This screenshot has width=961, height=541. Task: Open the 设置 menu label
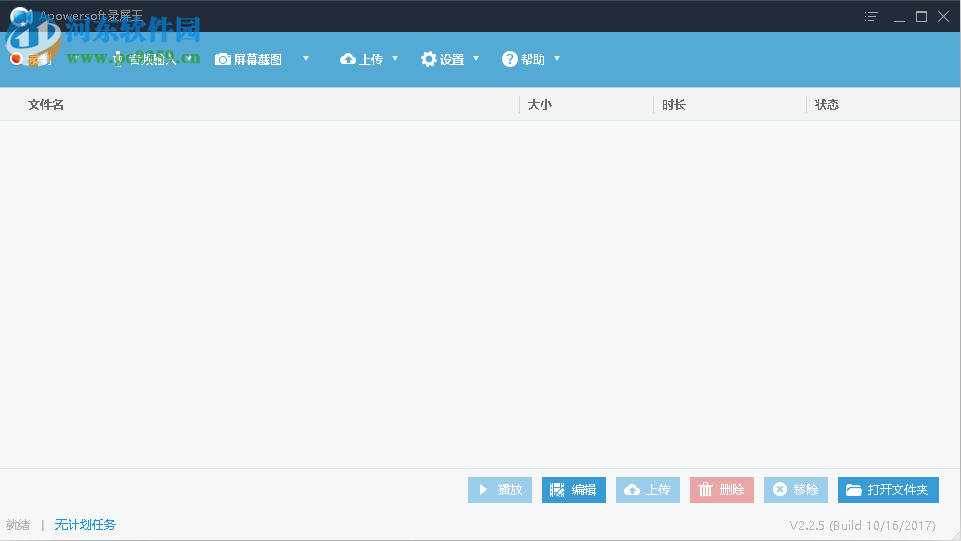point(452,59)
